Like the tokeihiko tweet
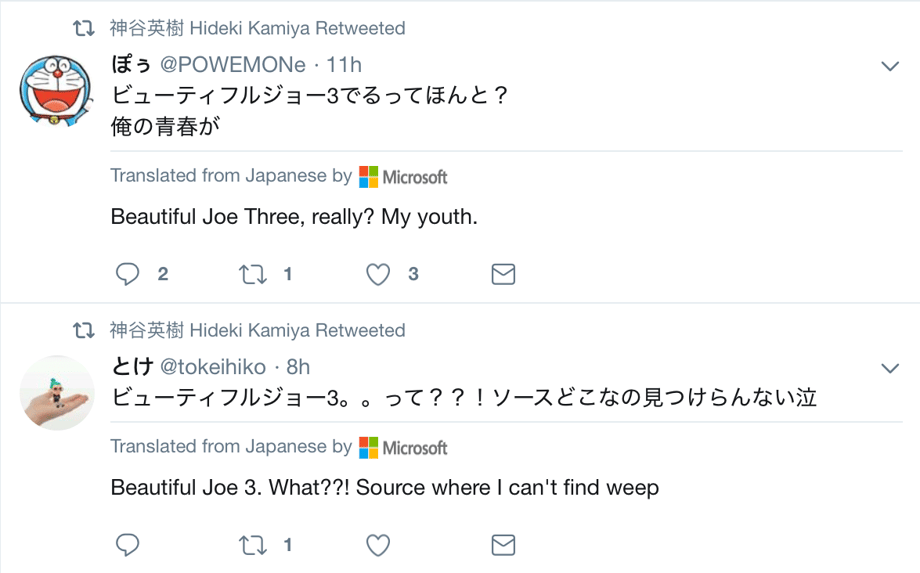 tap(378, 545)
